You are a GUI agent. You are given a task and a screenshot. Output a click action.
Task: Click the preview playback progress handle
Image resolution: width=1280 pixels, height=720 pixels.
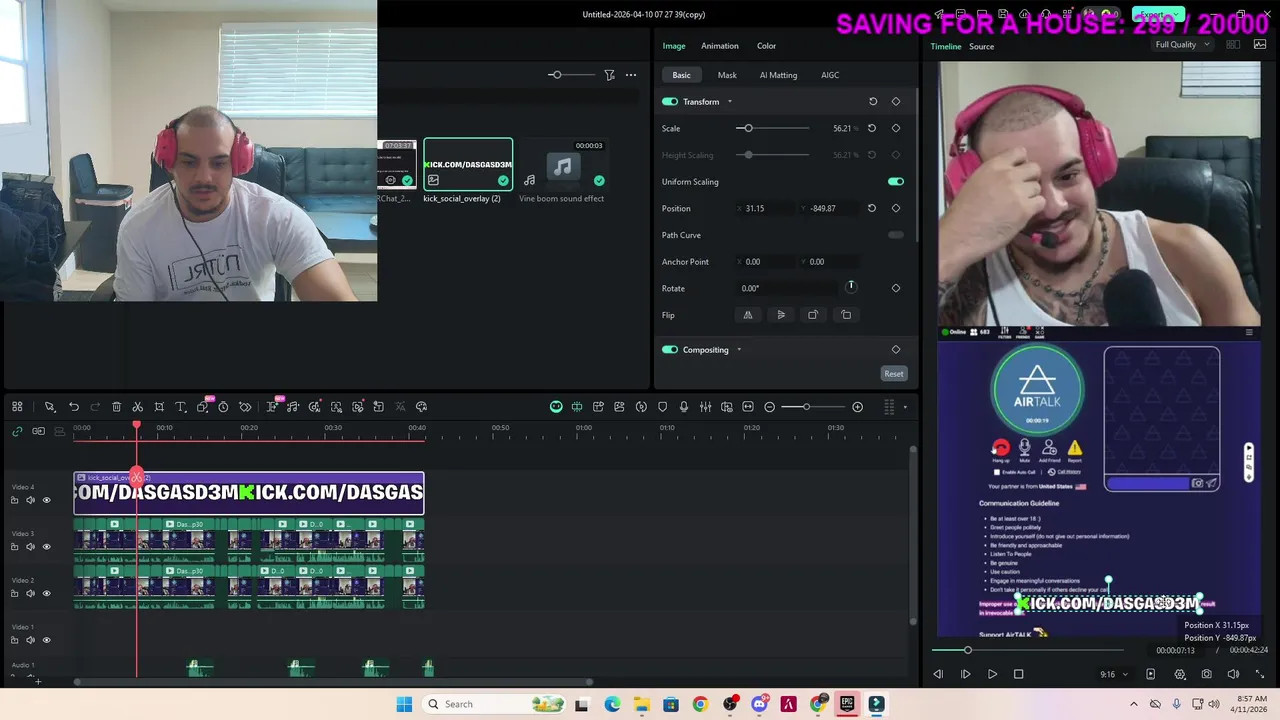click(x=967, y=650)
